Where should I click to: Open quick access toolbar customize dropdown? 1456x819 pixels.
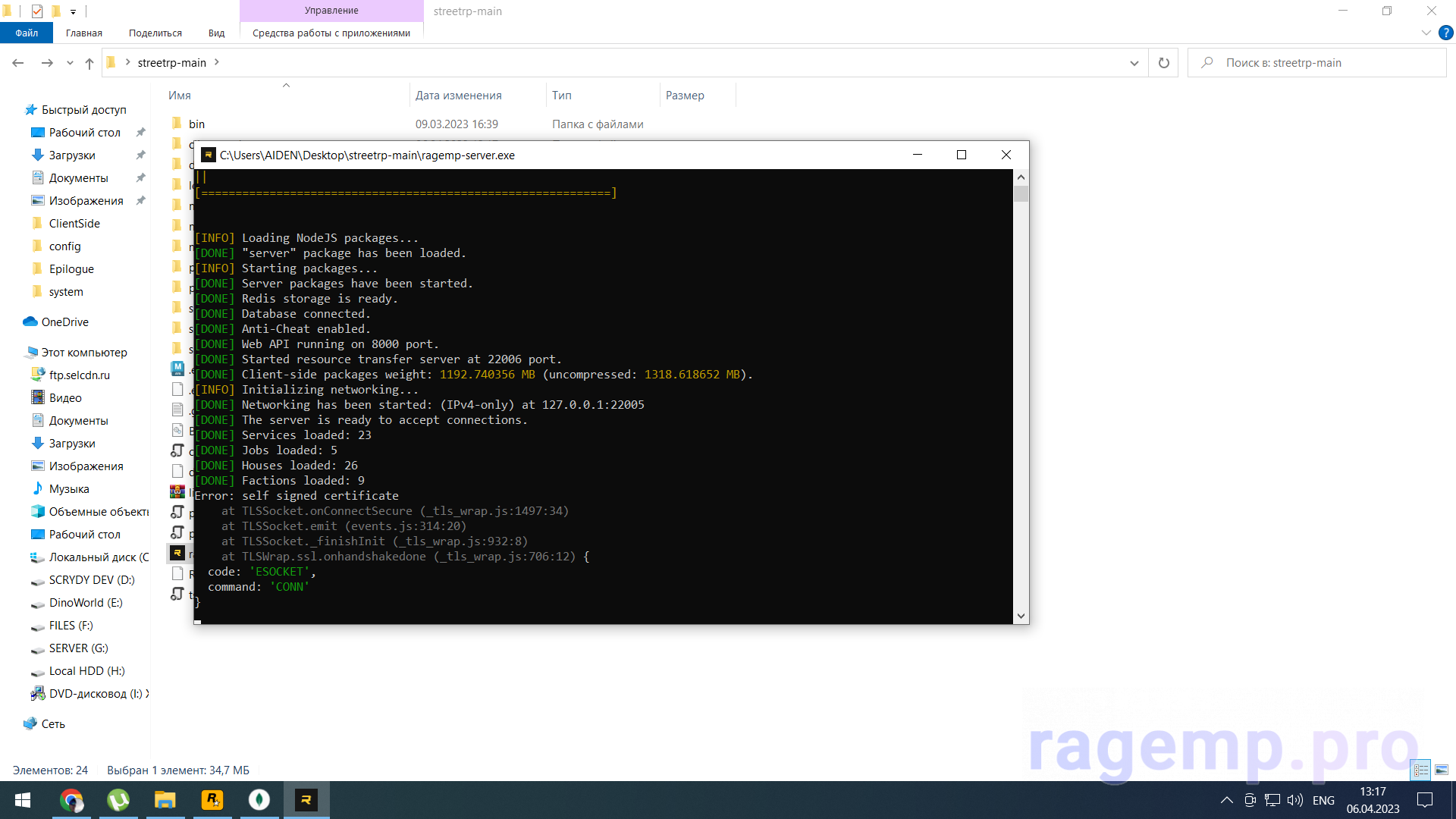(73, 11)
